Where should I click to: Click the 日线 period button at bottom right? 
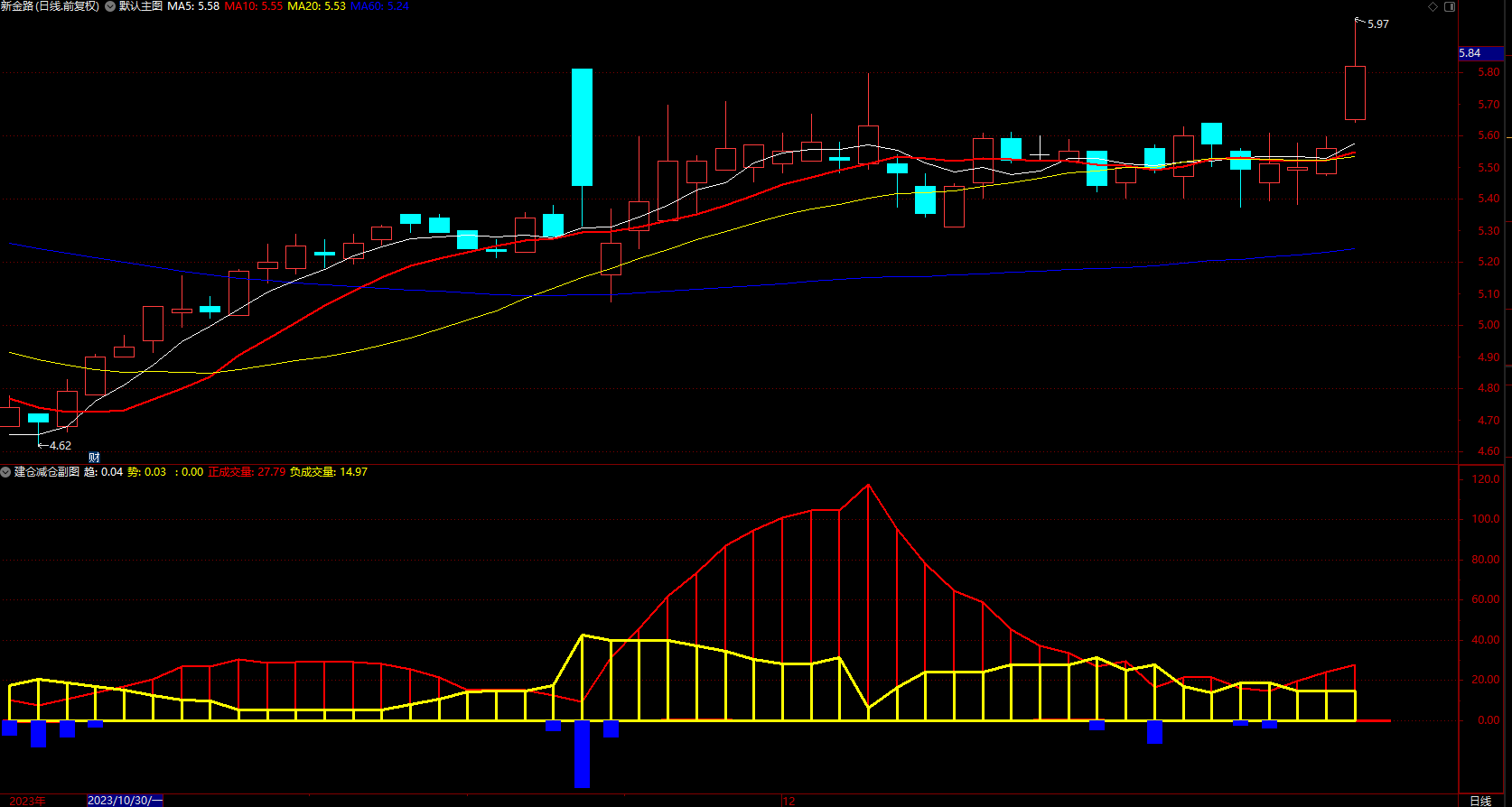point(1480,801)
